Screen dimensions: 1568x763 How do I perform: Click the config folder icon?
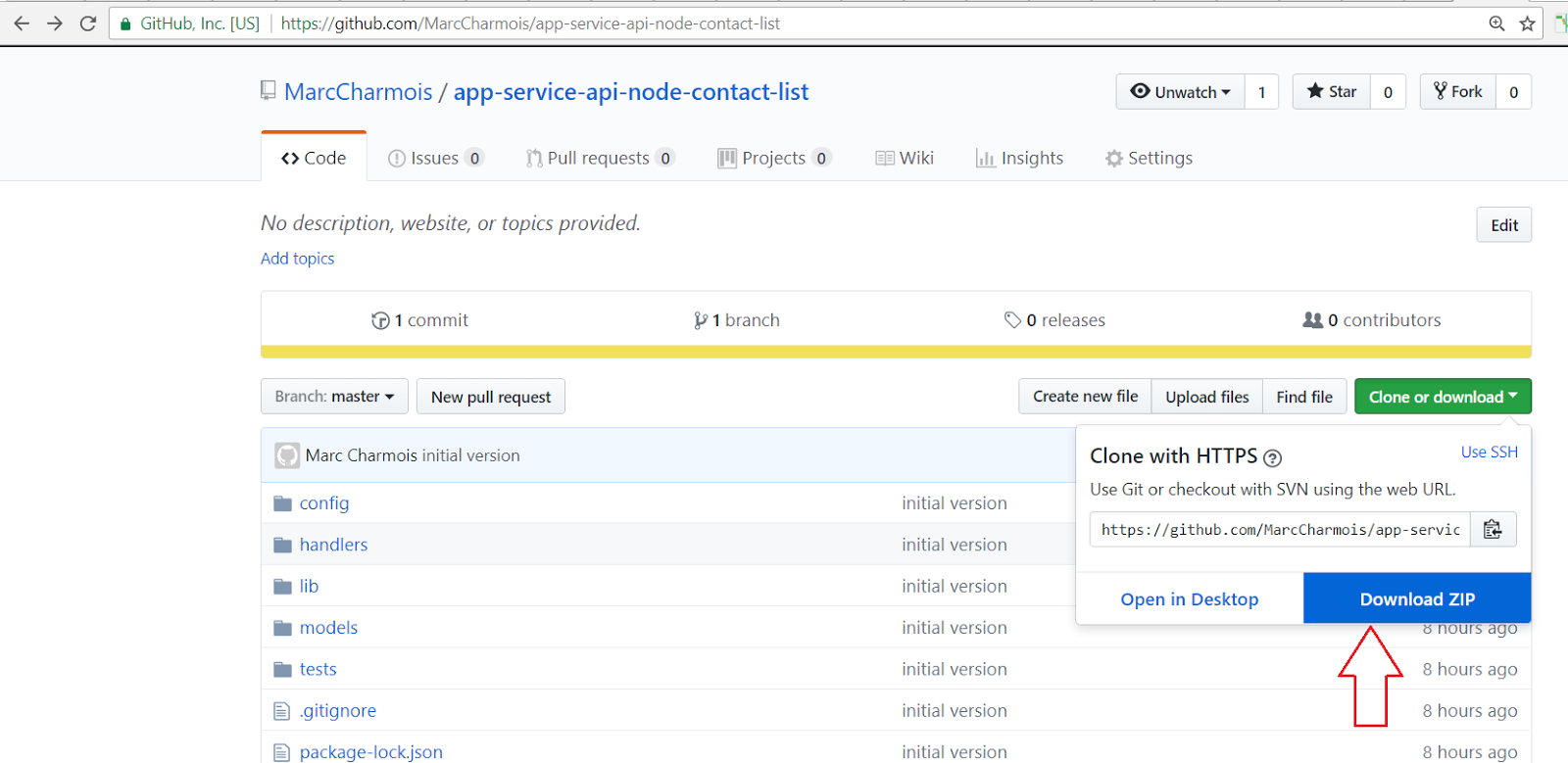283,503
